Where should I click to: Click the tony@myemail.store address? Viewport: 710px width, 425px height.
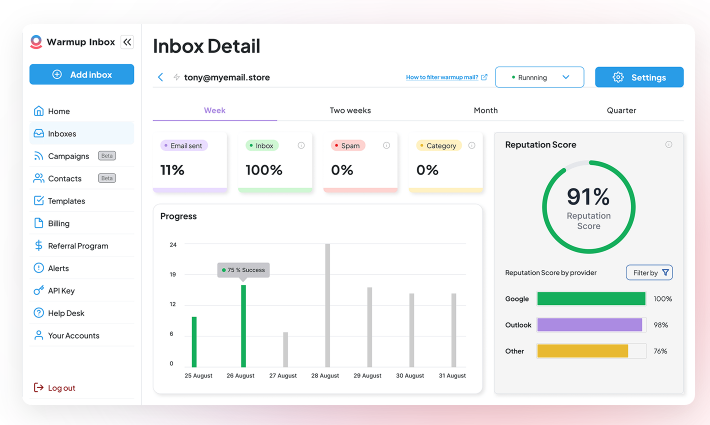click(227, 77)
